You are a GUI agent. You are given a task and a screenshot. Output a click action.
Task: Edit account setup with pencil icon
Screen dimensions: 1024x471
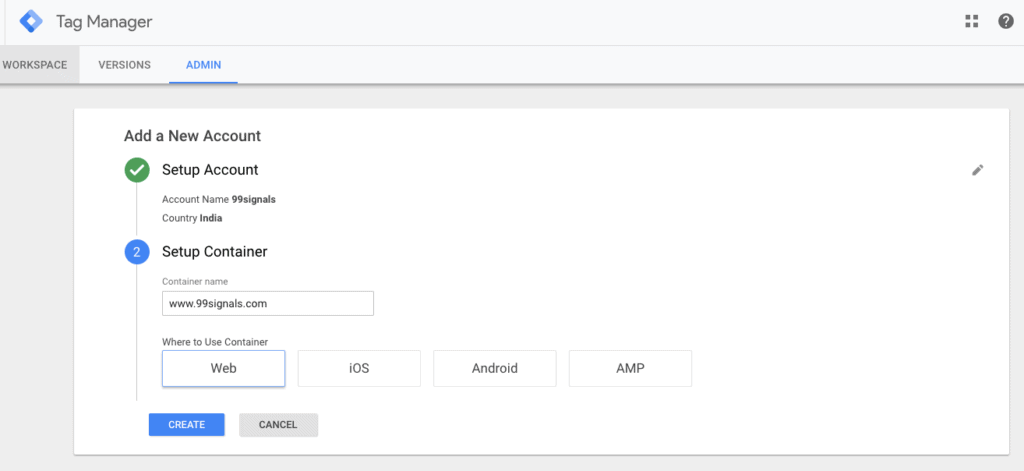tap(978, 170)
